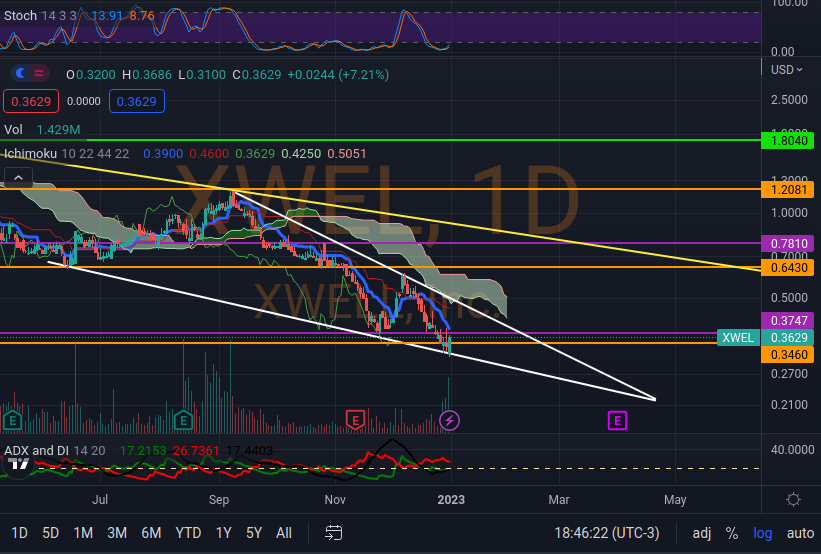Image resolution: width=821 pixels, height=554 pixels.
Task: Click the 18:46:22 (UTC-3) timezone button
Action: (607, 533)
